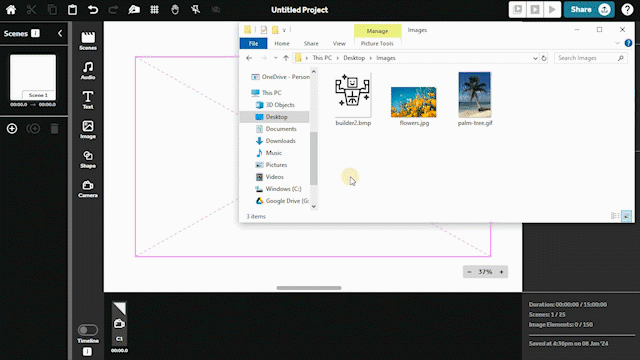Open the File tab in Explorer
This screenshot has height=360, width=640.
(253, 43)
